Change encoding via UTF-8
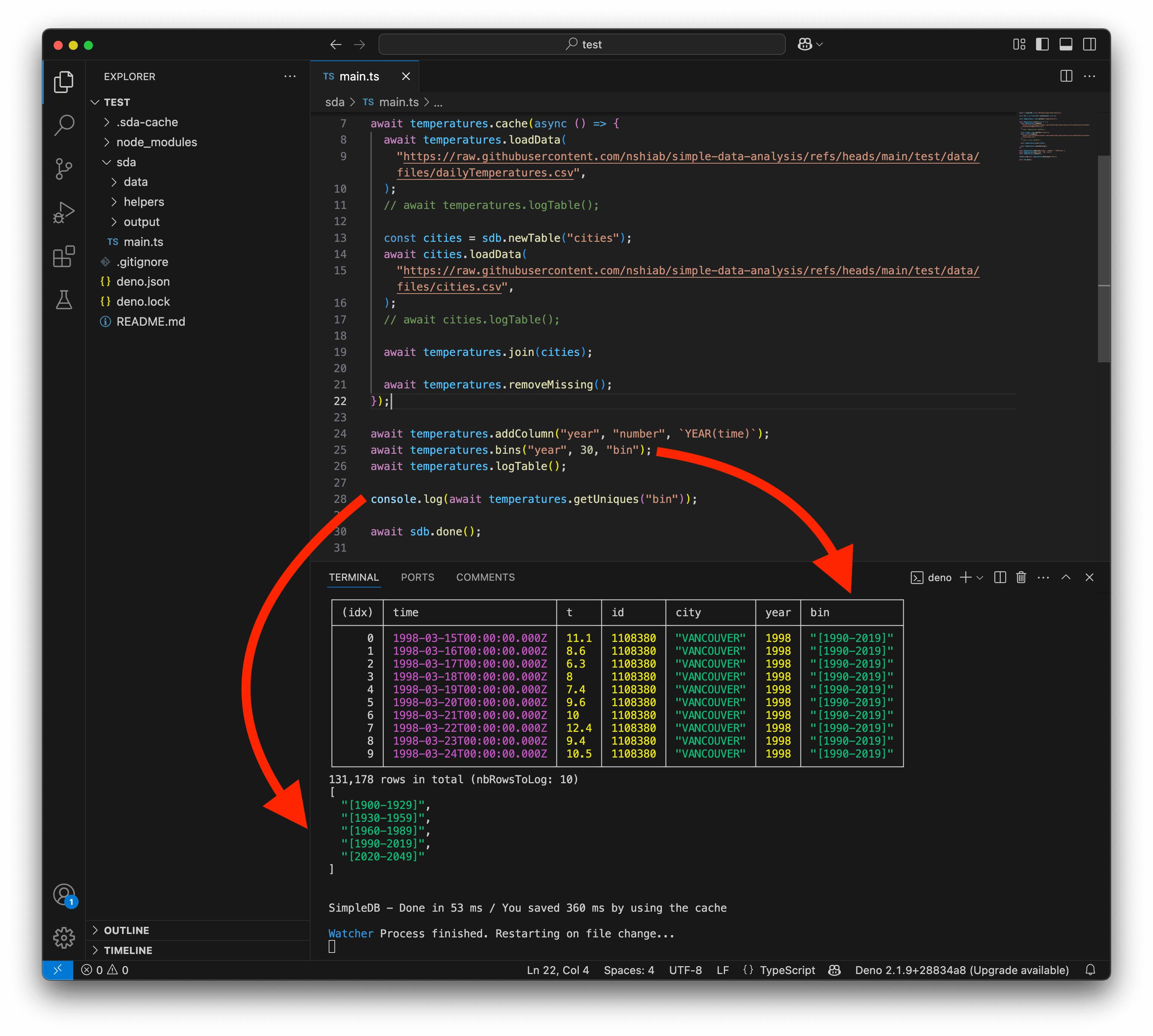 tap(685, 970)
